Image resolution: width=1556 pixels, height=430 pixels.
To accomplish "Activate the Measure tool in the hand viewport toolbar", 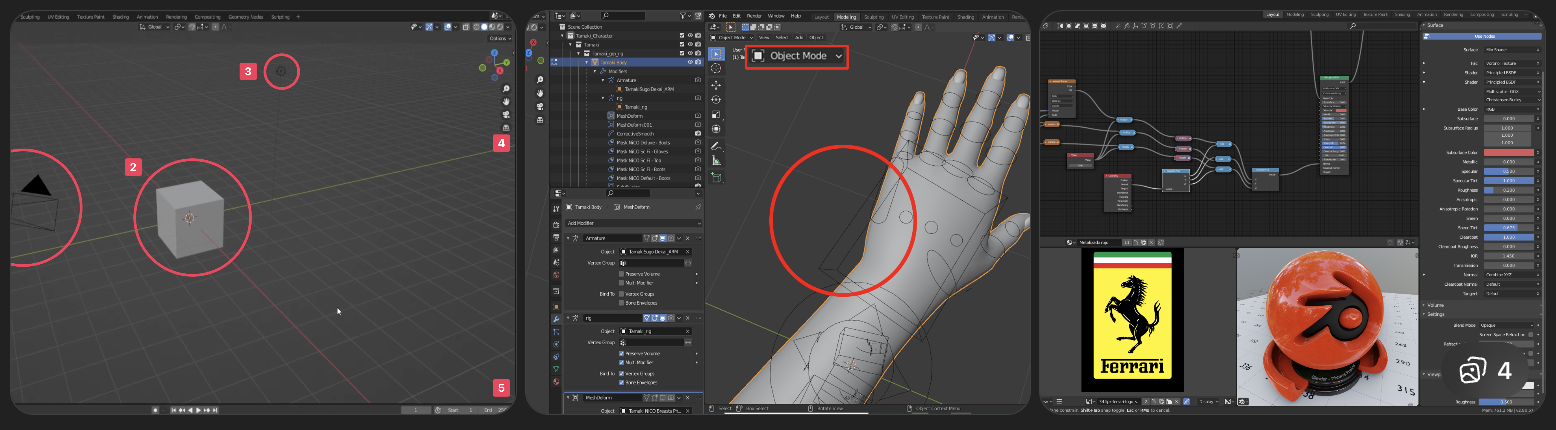I will point(716,160).
